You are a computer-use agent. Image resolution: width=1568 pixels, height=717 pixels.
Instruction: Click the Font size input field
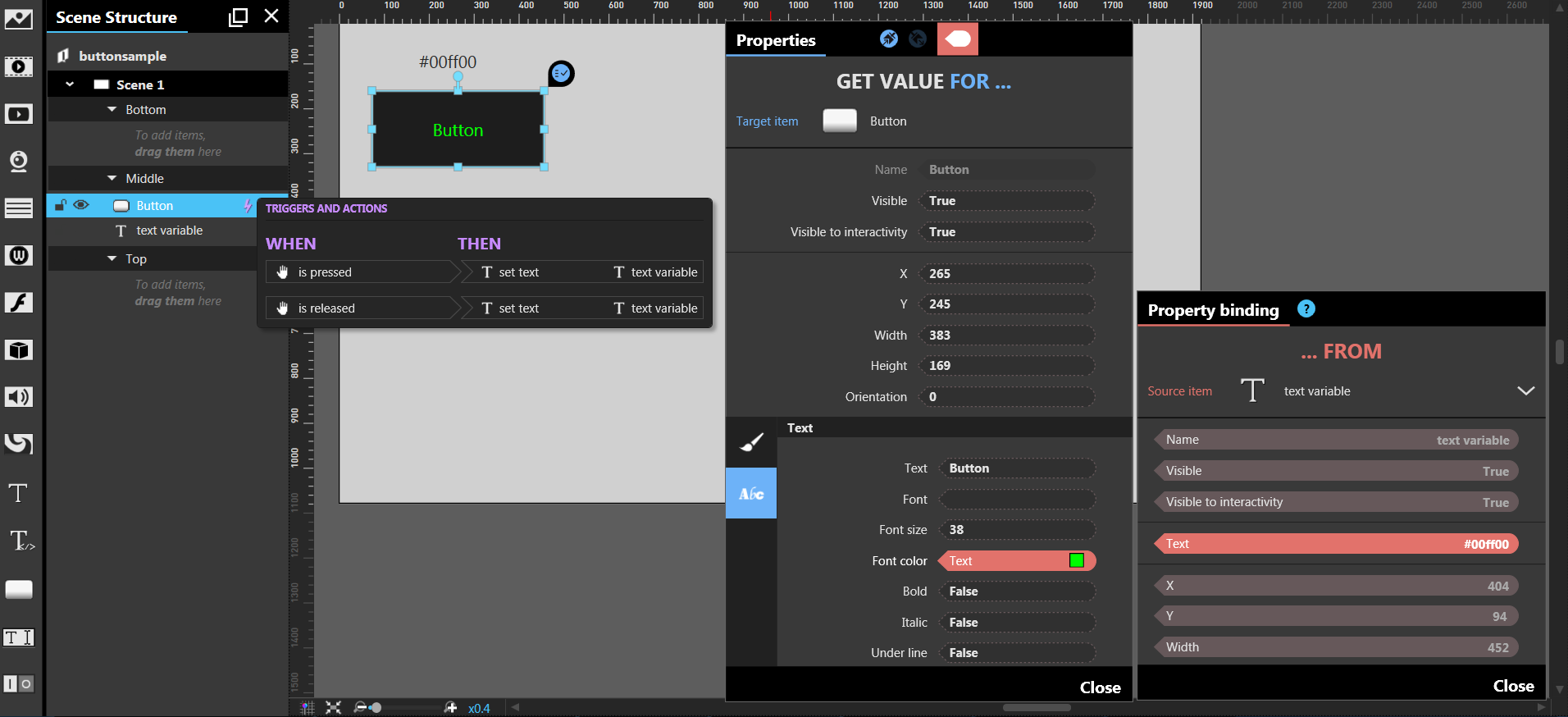(1016, 530)
